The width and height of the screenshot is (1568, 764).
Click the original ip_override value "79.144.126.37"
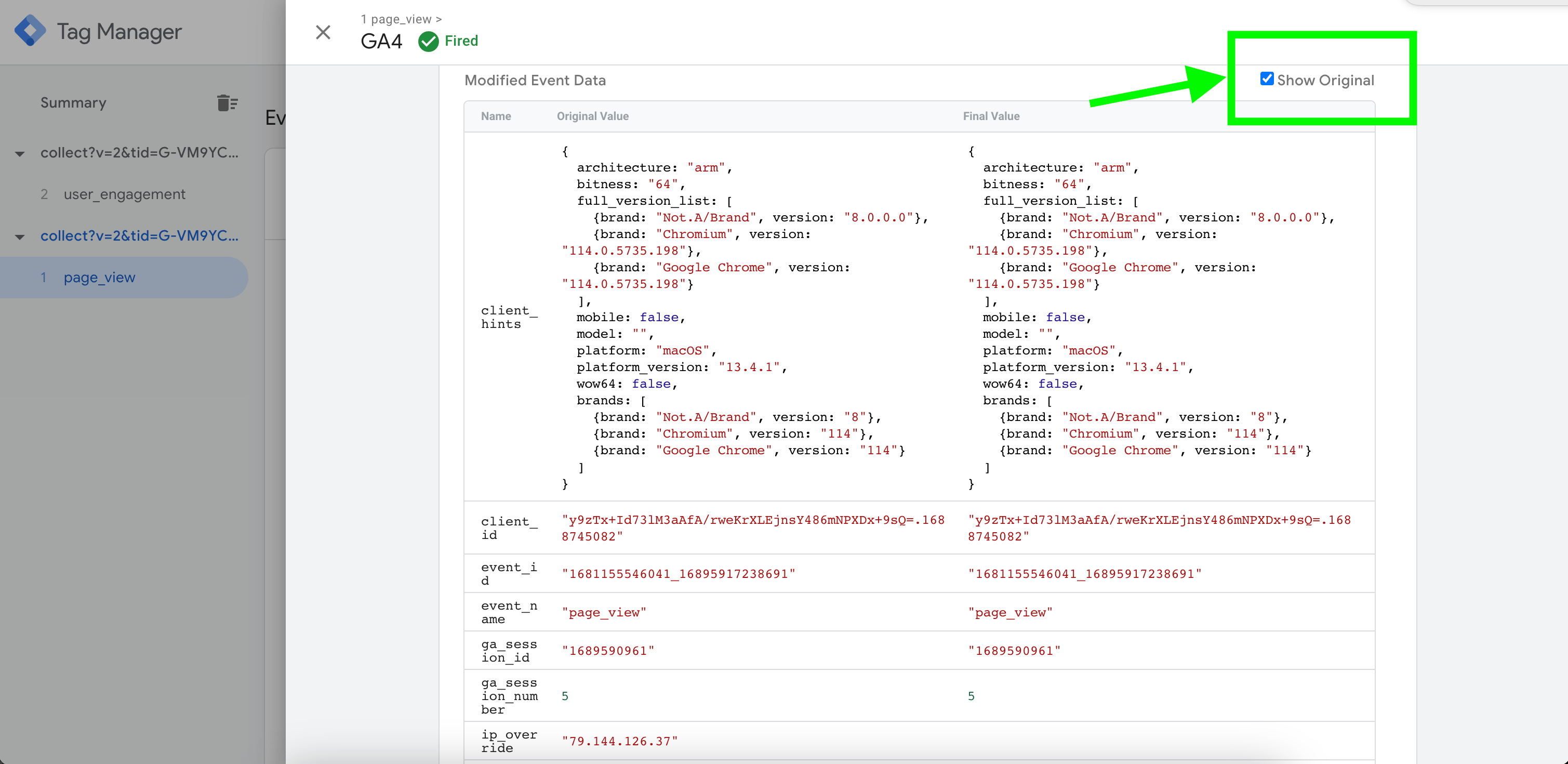point(620,742)
